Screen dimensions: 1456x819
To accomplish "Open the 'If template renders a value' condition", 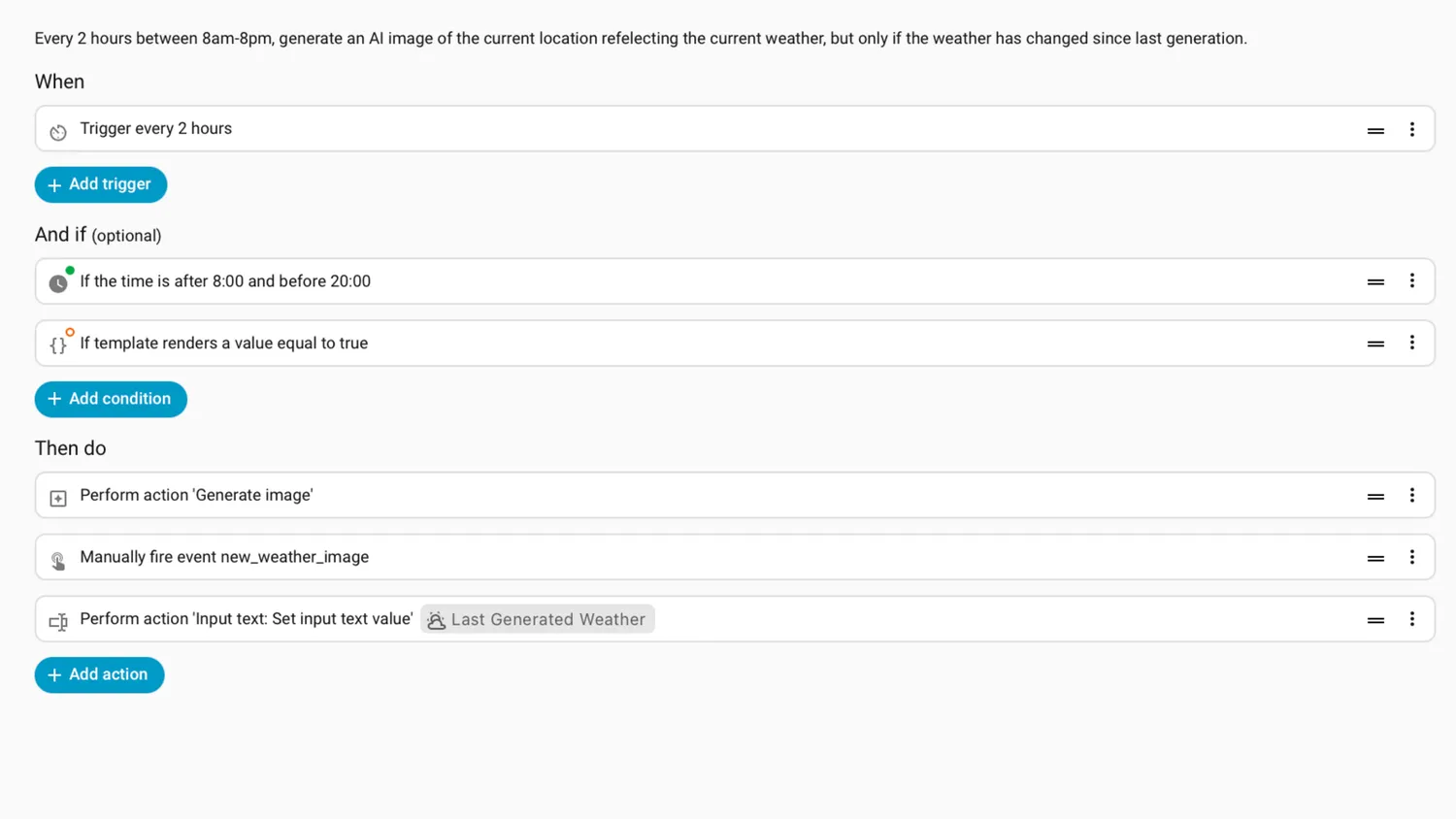I will pos(735,344).
